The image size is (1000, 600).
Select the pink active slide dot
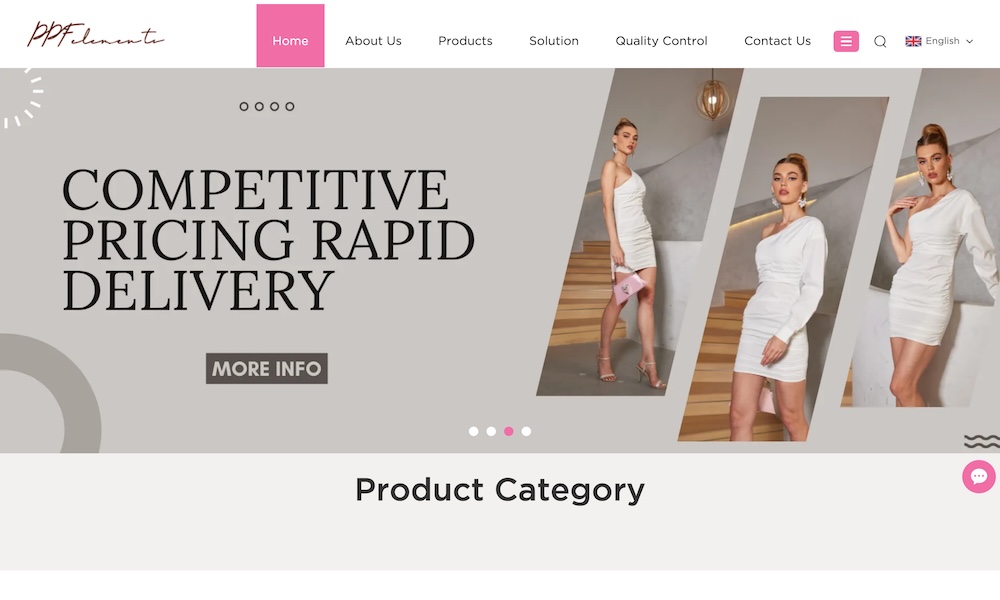[x=508, y=432]
